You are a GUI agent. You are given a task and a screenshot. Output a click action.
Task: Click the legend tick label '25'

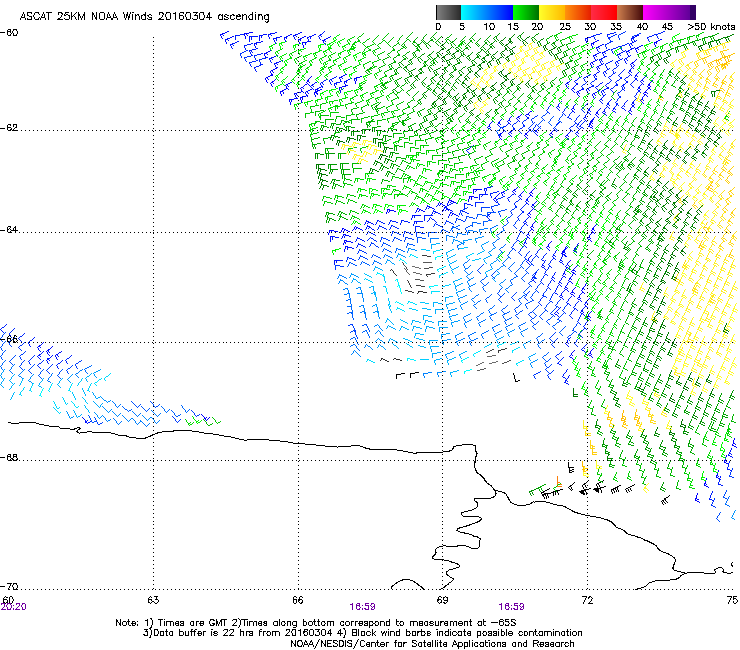pyautogui.click(x=565, y=27)
